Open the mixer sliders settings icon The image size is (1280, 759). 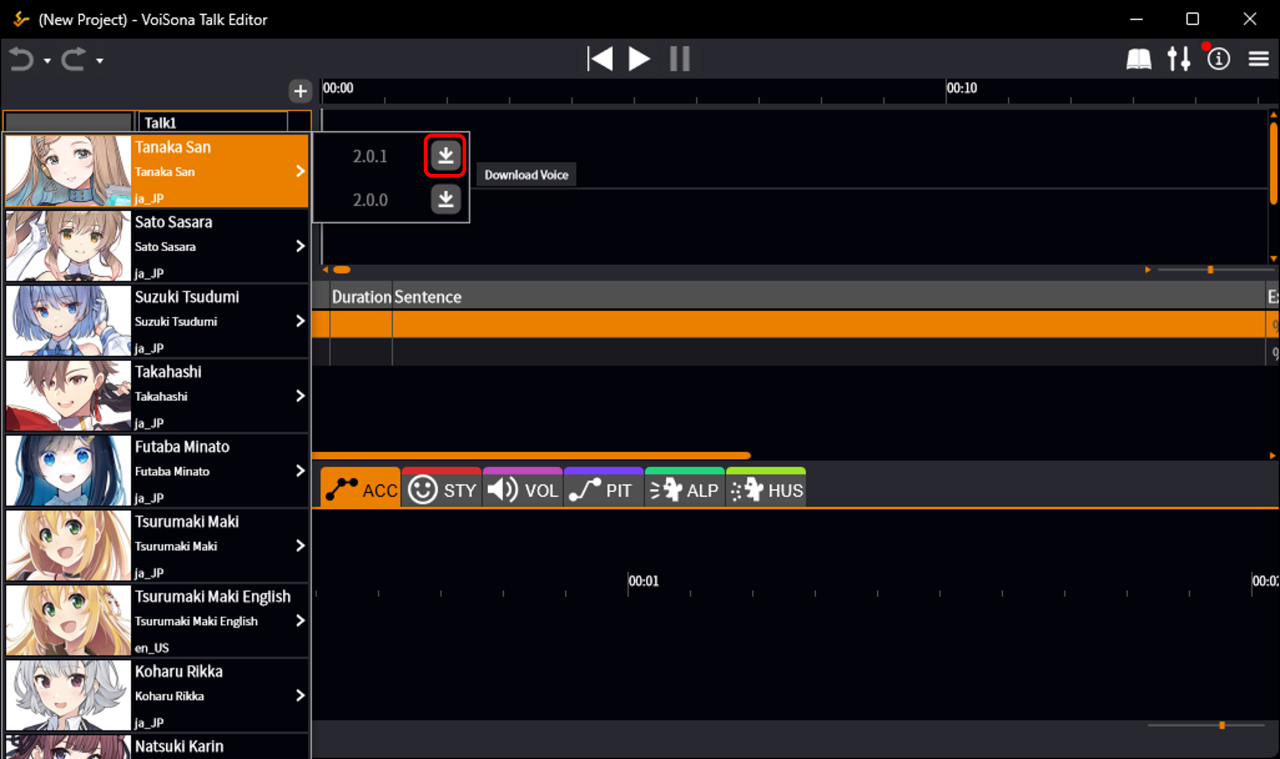point(1179,60)
